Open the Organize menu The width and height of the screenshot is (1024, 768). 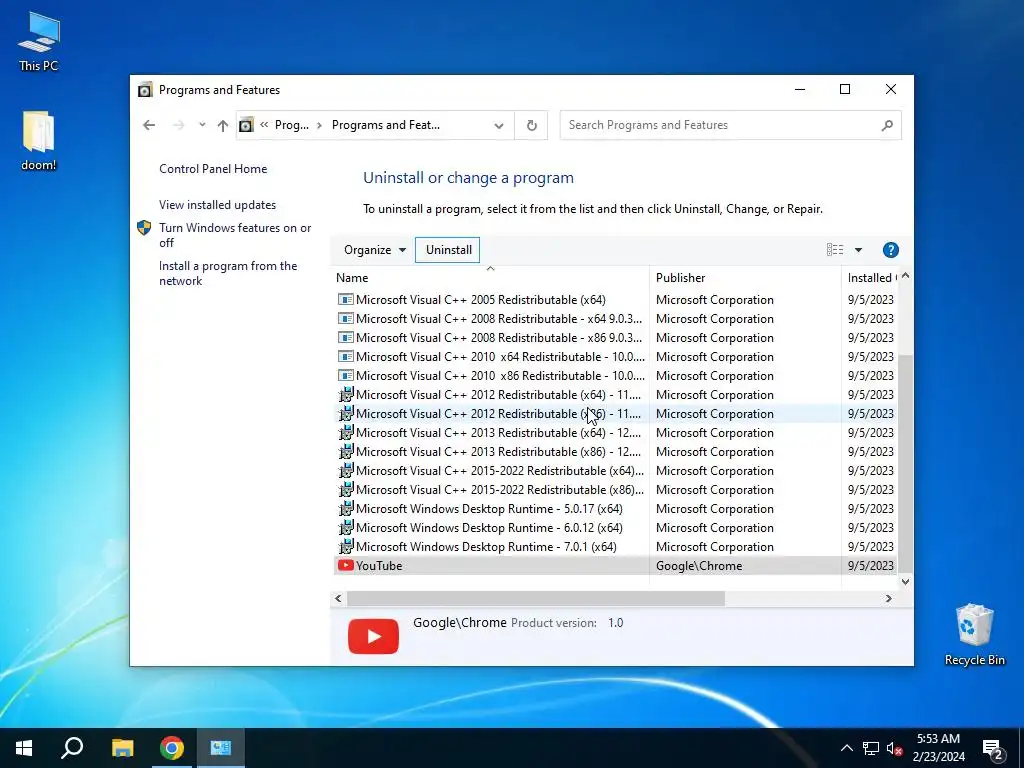tap(375, 249)
